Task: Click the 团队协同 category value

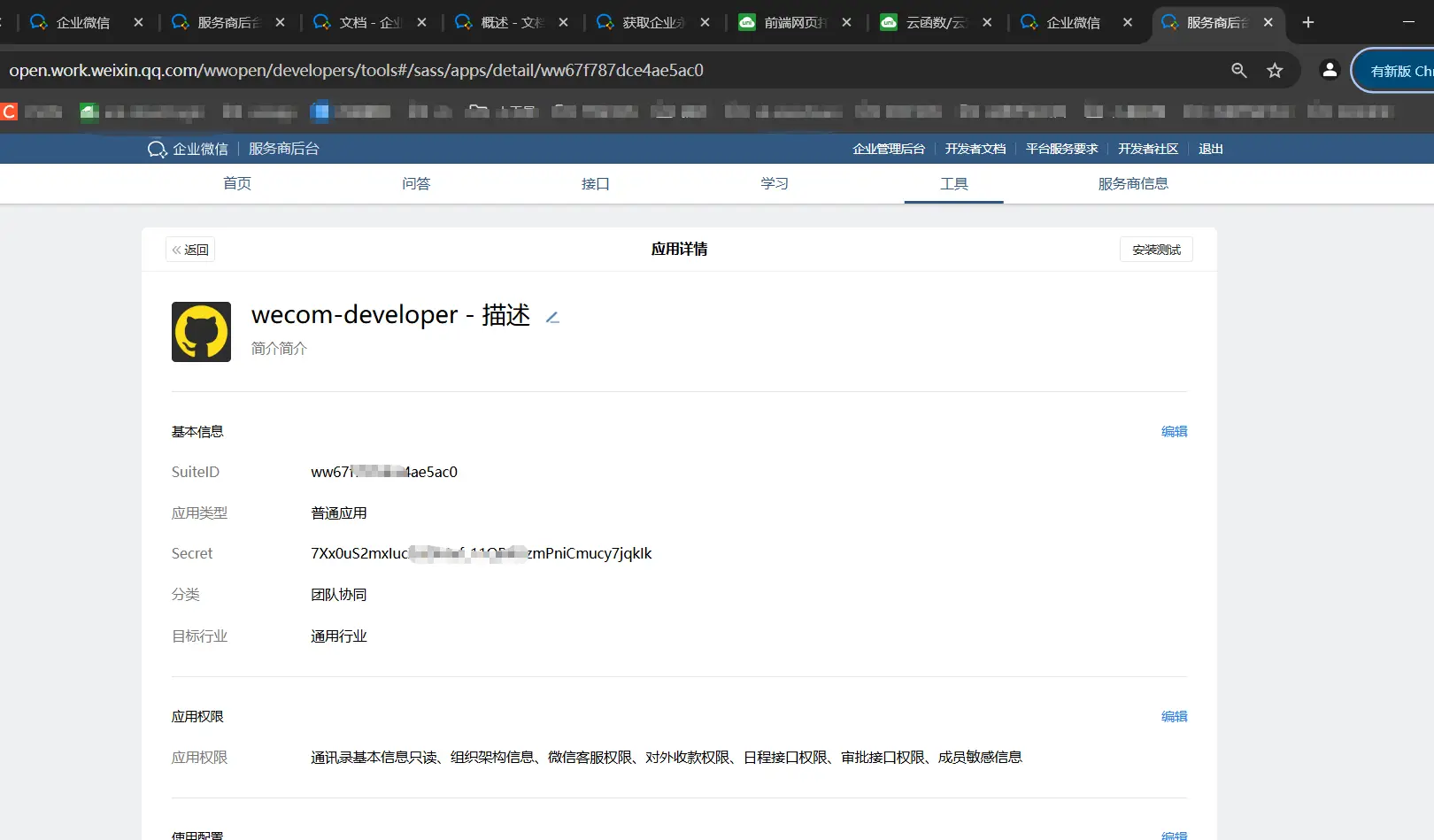Action: (x=339, y=594)
